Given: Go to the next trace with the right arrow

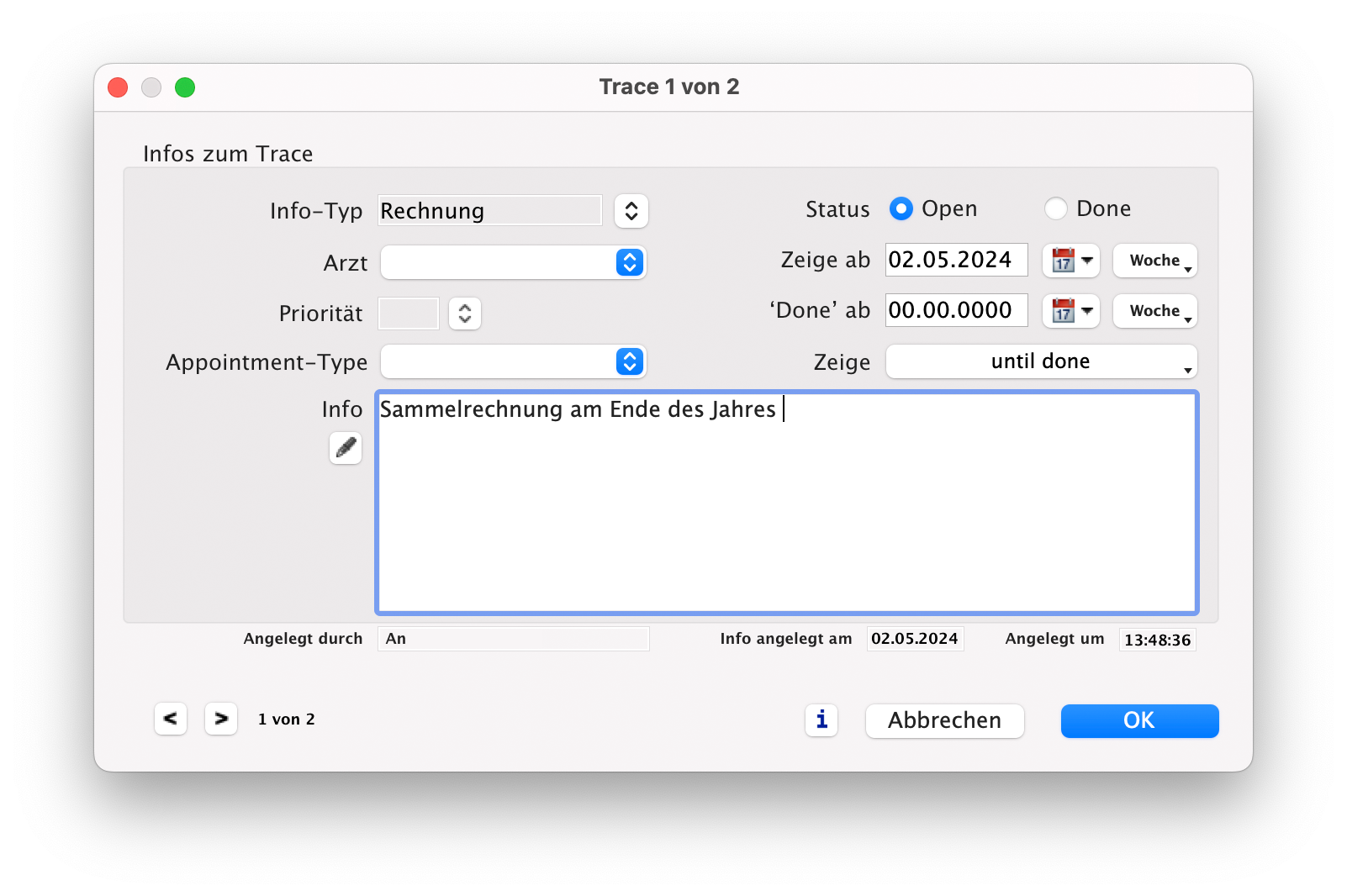Looking at the screenshot, I should coord(220,719).
